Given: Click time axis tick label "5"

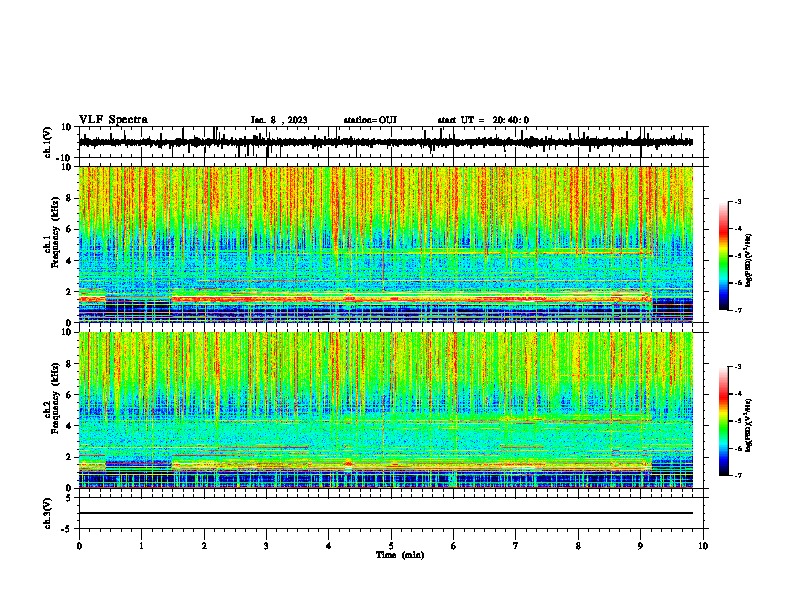Looking at the screenshot, I should (391, 546).
